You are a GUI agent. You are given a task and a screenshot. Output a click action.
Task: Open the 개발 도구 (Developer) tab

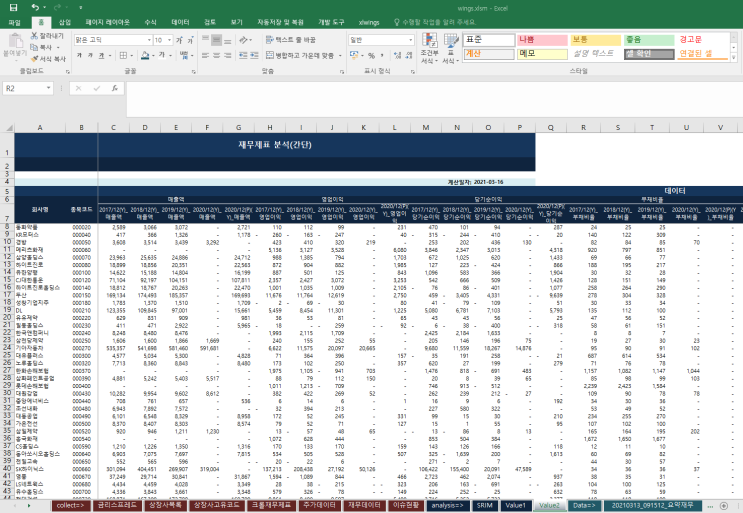(x=331, y=22)
